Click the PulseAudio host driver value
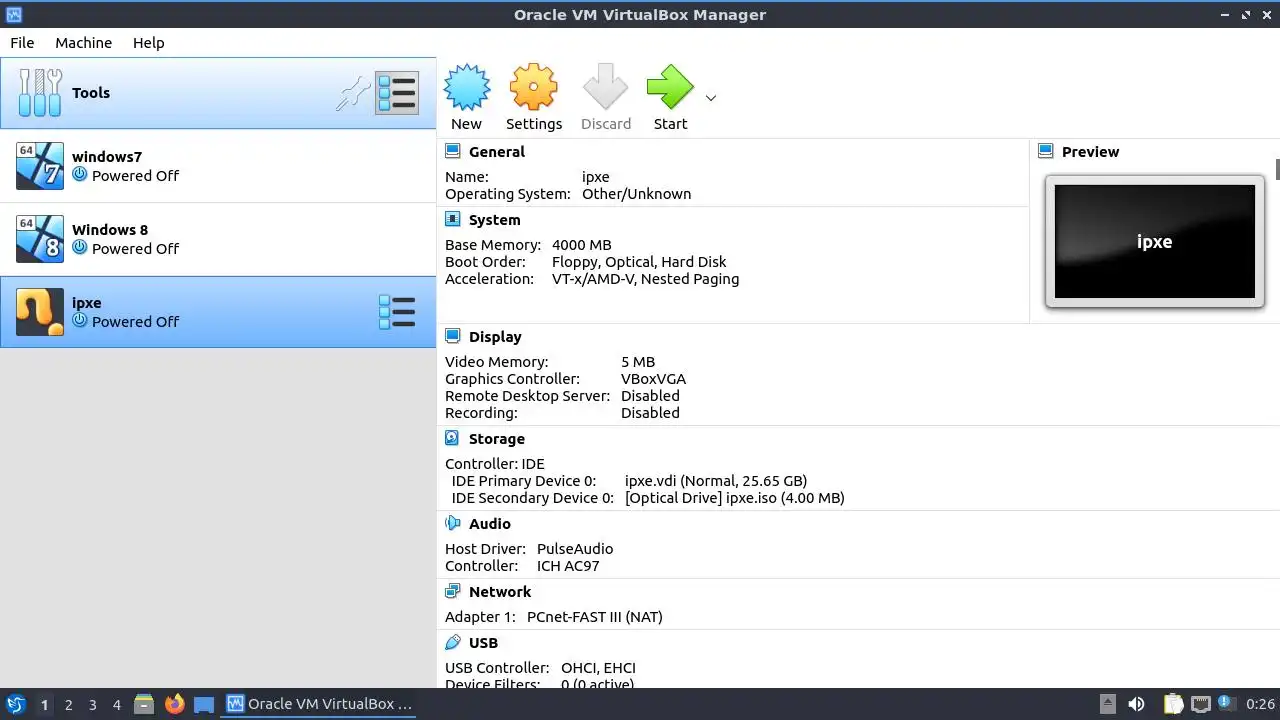Screen dimensions: 1280x720 click(x=575, y=549)
